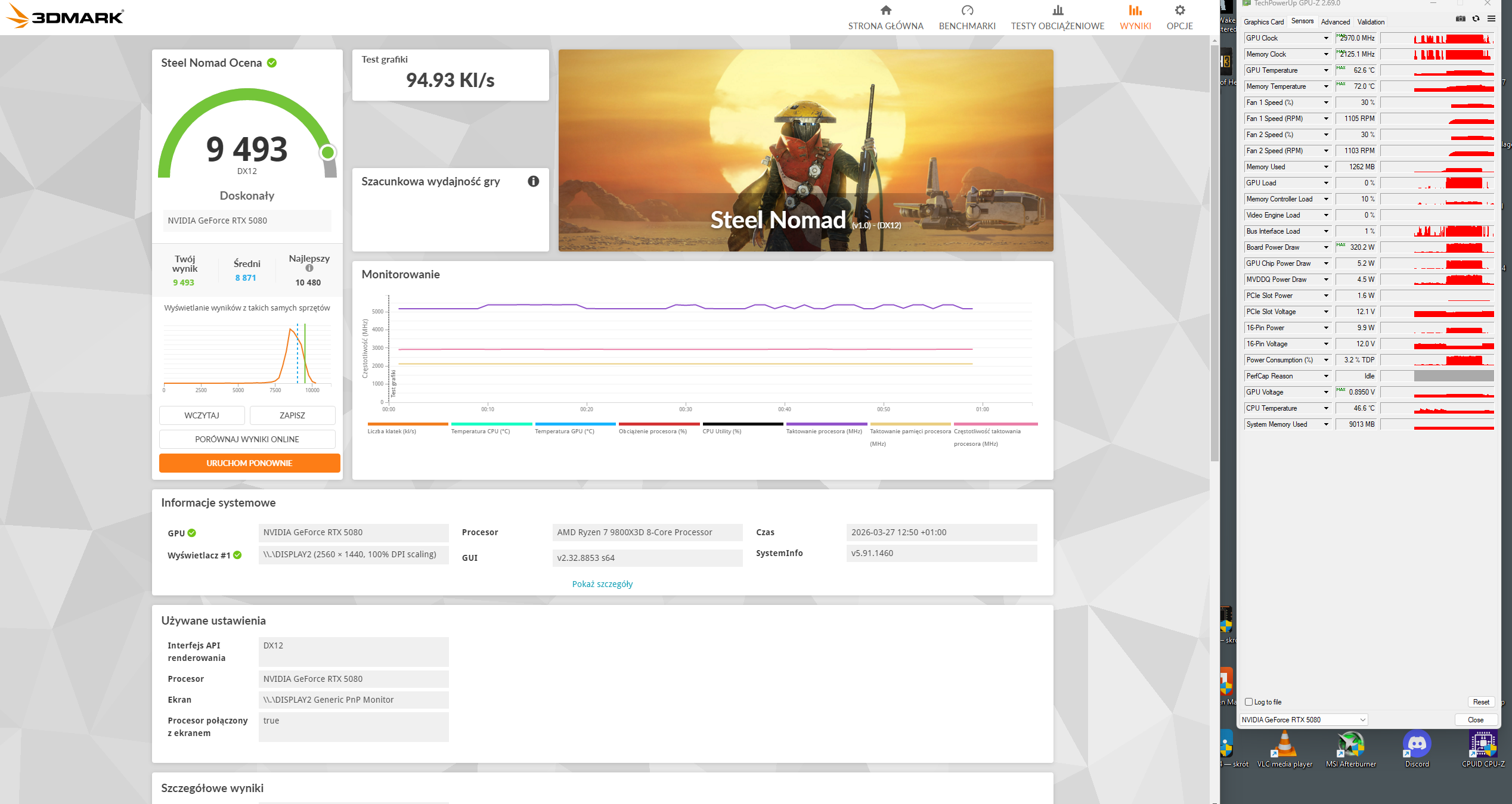The image size is (1512, 804).
Task: Open the TESTY OBCIĄŻENIOWE chart icon
Action: (1057, 11)
